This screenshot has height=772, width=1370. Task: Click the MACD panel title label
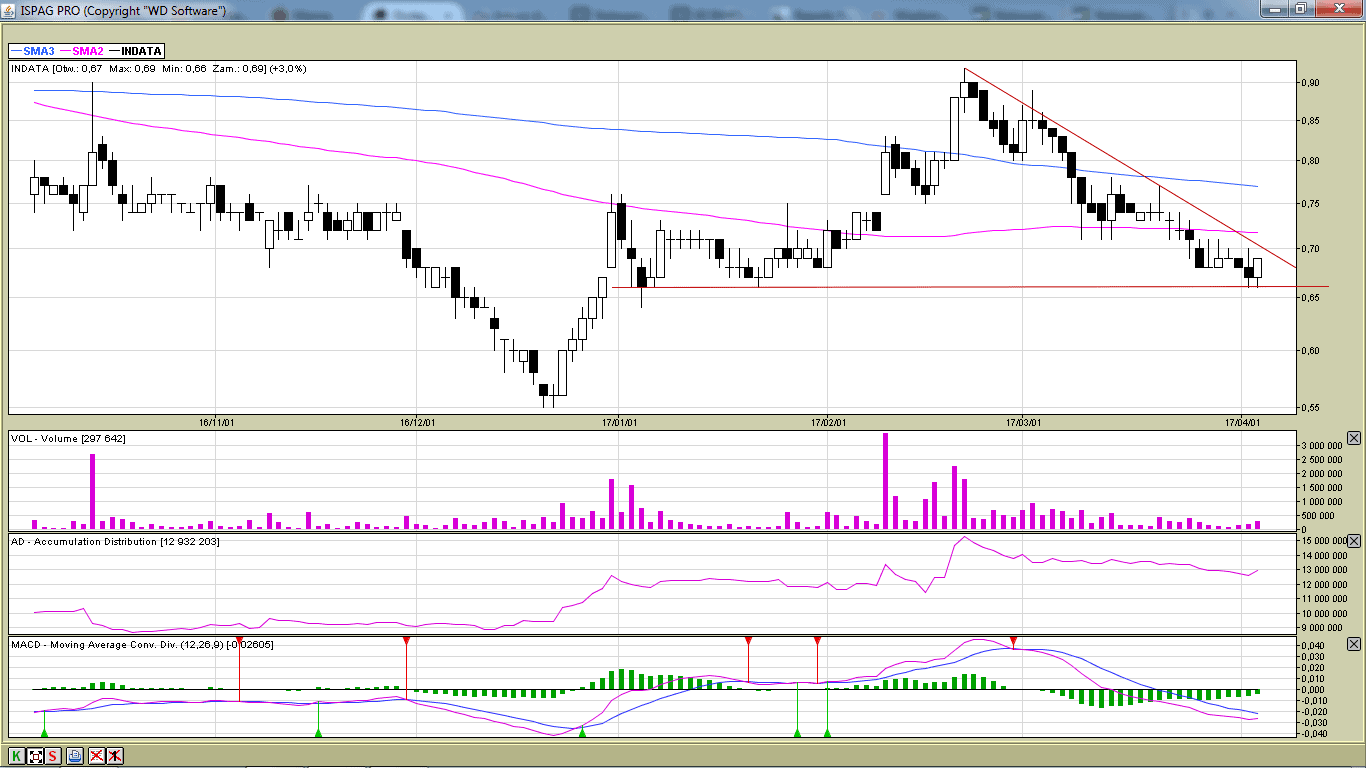point(142,644)
